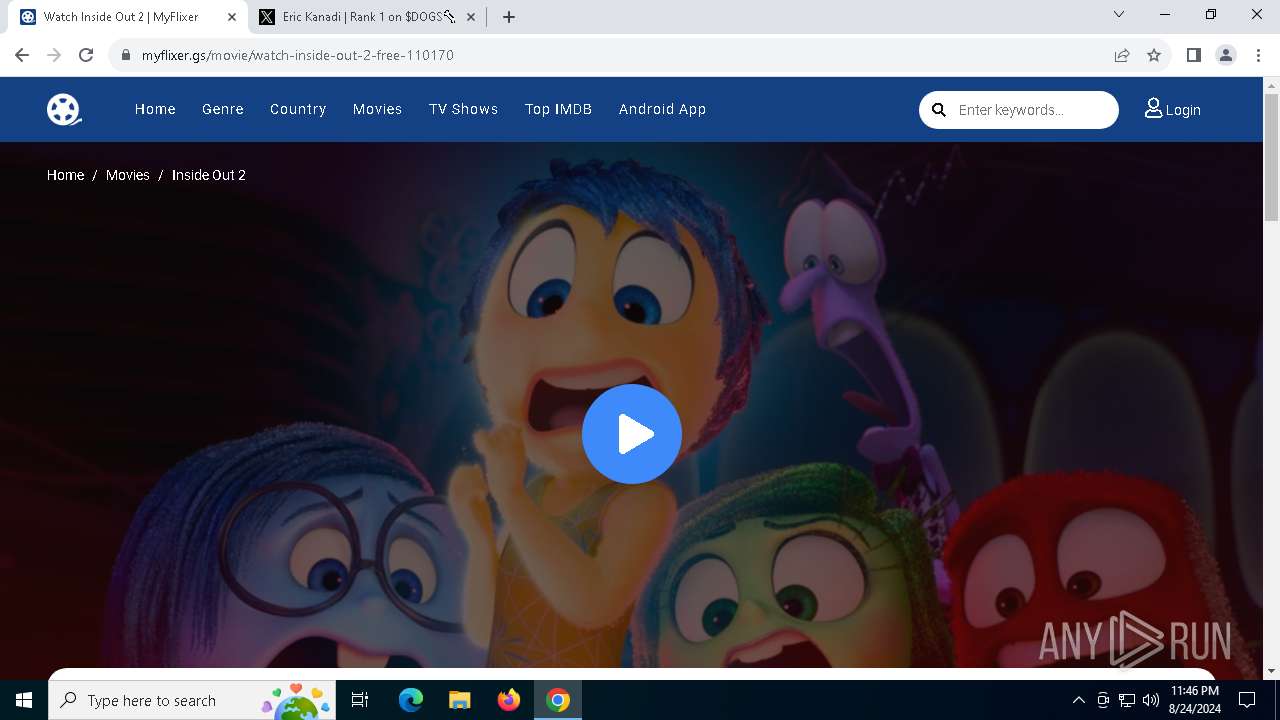Viewport: 1280px width, 720px height.
Task: Open Task View on the taskbar
Action: tap(360, 700)
